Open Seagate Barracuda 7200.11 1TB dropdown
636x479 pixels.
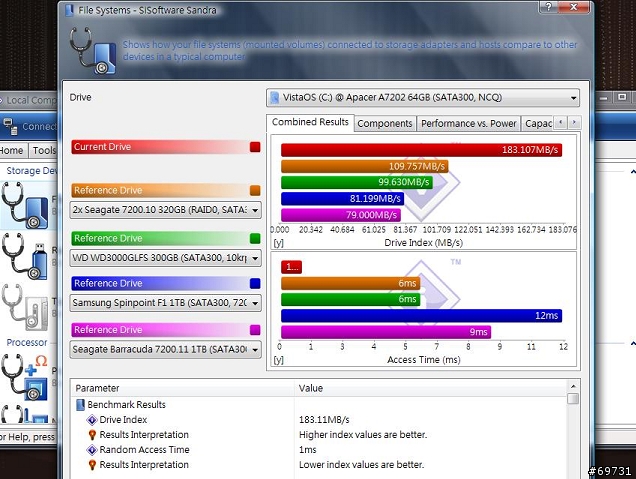pyautogui.click(x=165, y=350)
